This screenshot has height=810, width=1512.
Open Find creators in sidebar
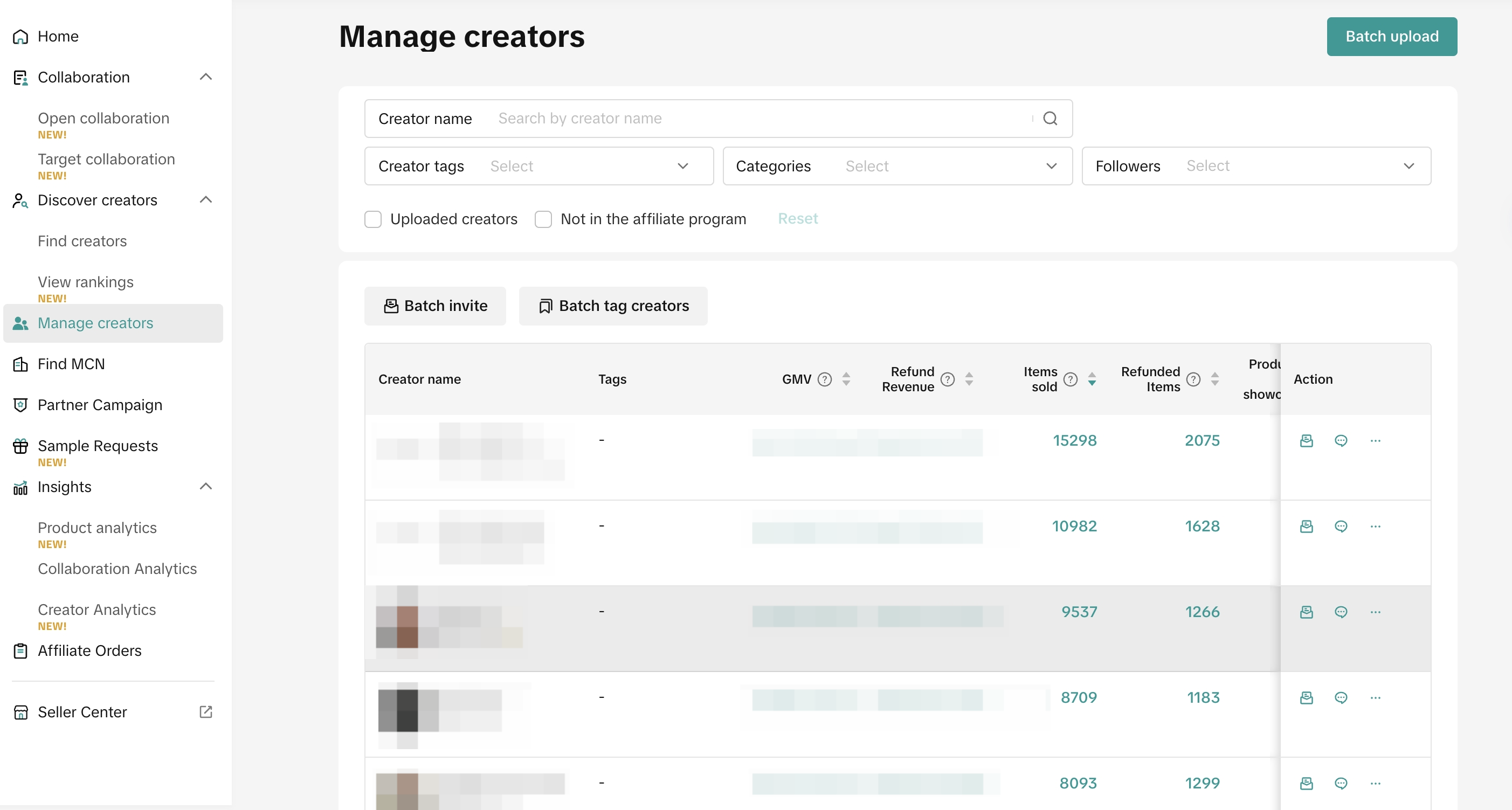click(x=82, y=241)
